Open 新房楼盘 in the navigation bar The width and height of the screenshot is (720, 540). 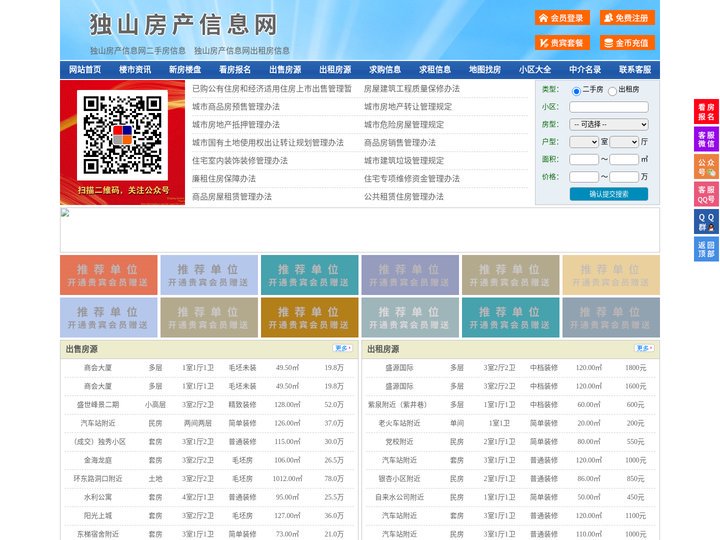(x=185, y=70)
